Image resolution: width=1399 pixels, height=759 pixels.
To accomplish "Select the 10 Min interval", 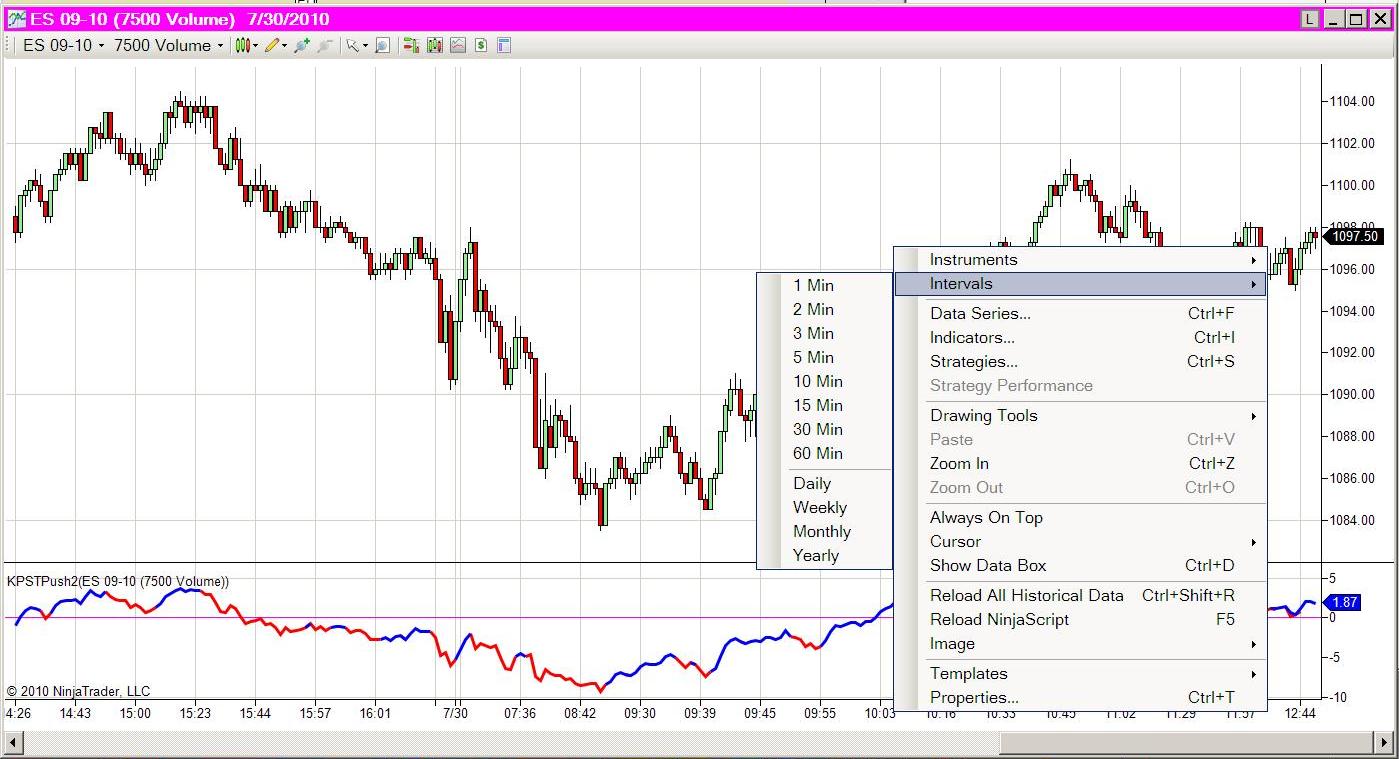I will [823, 381].
